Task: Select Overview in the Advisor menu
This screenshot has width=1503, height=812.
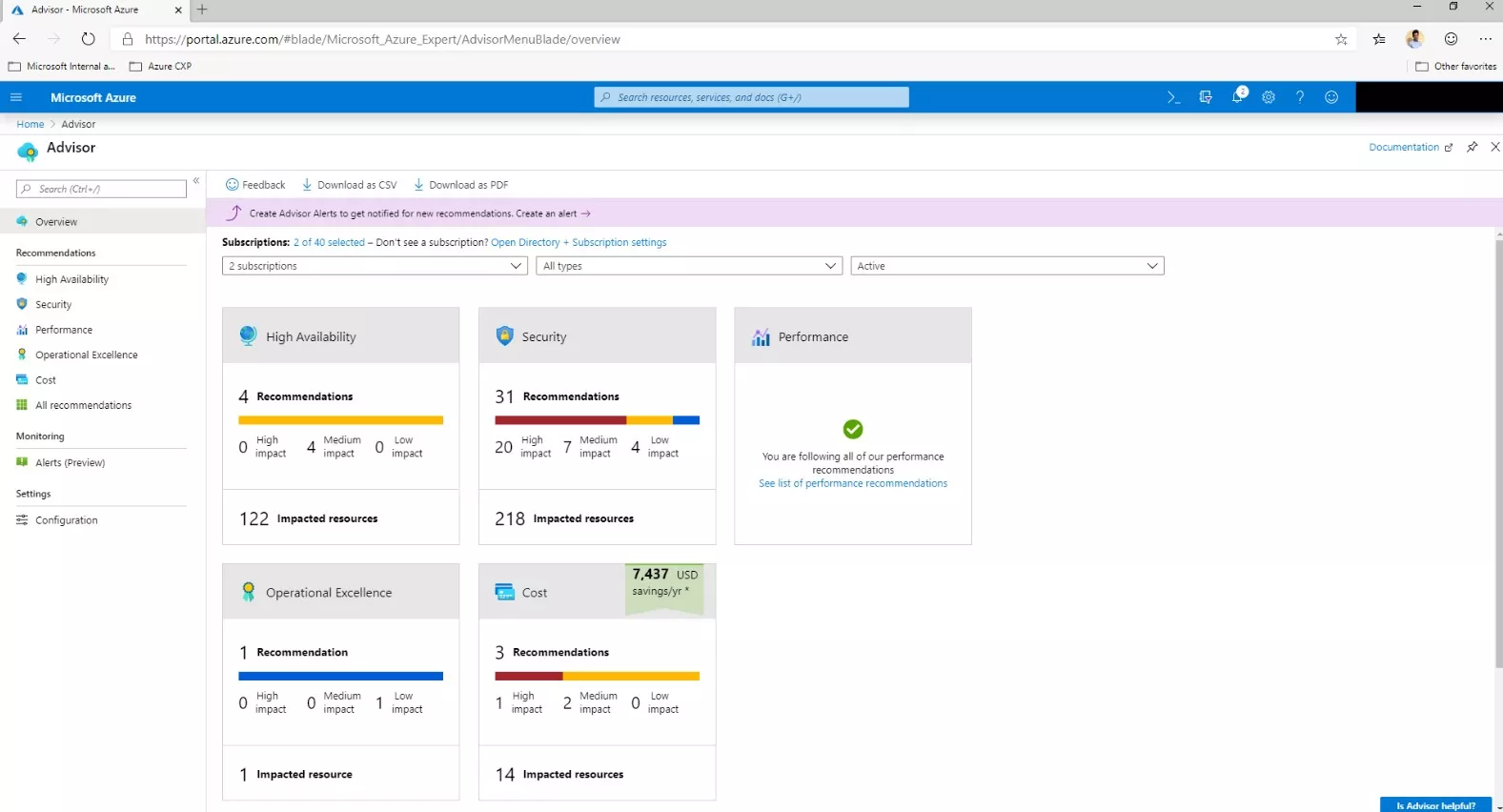Action: click(103, 222)
